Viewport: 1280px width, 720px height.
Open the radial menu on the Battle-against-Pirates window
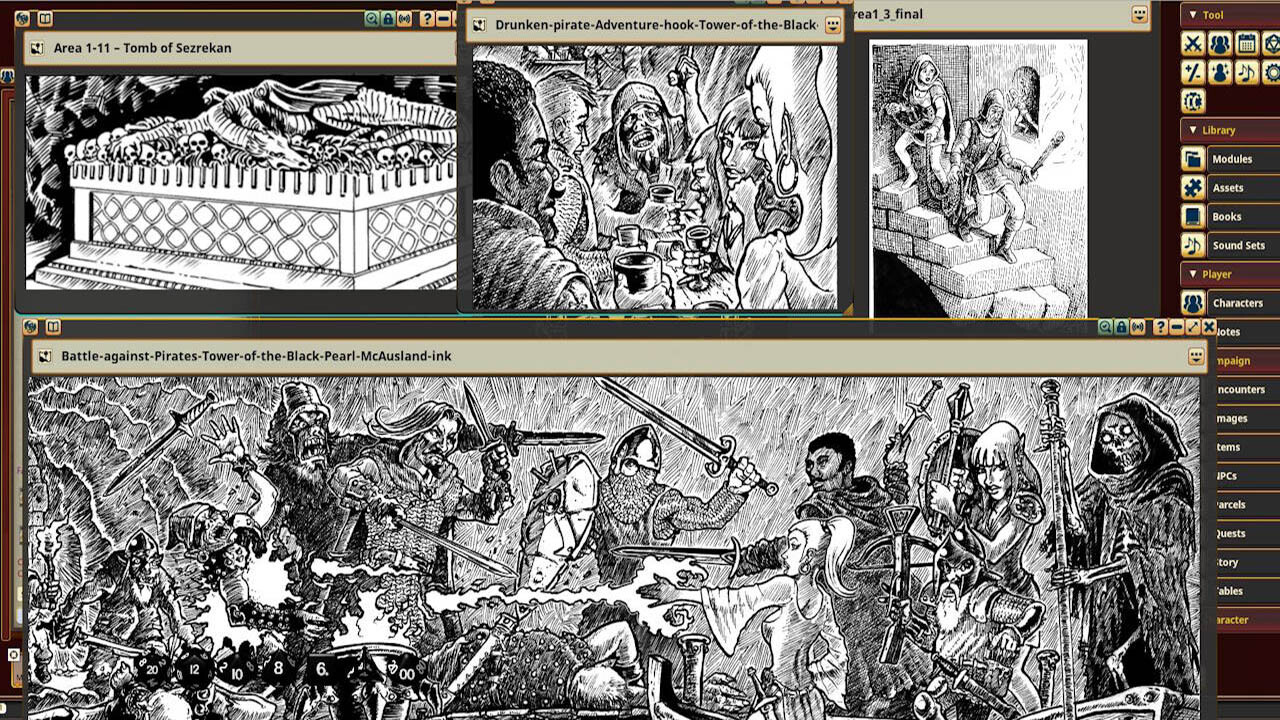coord(1196,356)
